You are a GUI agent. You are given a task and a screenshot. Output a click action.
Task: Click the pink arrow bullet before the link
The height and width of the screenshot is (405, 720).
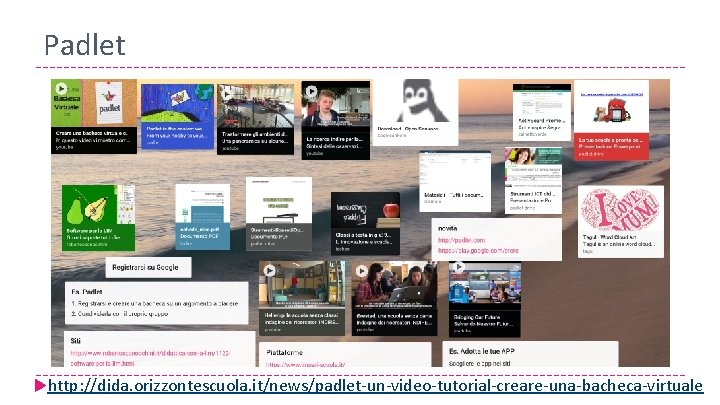pyautogui.click(x=40, y=385)
